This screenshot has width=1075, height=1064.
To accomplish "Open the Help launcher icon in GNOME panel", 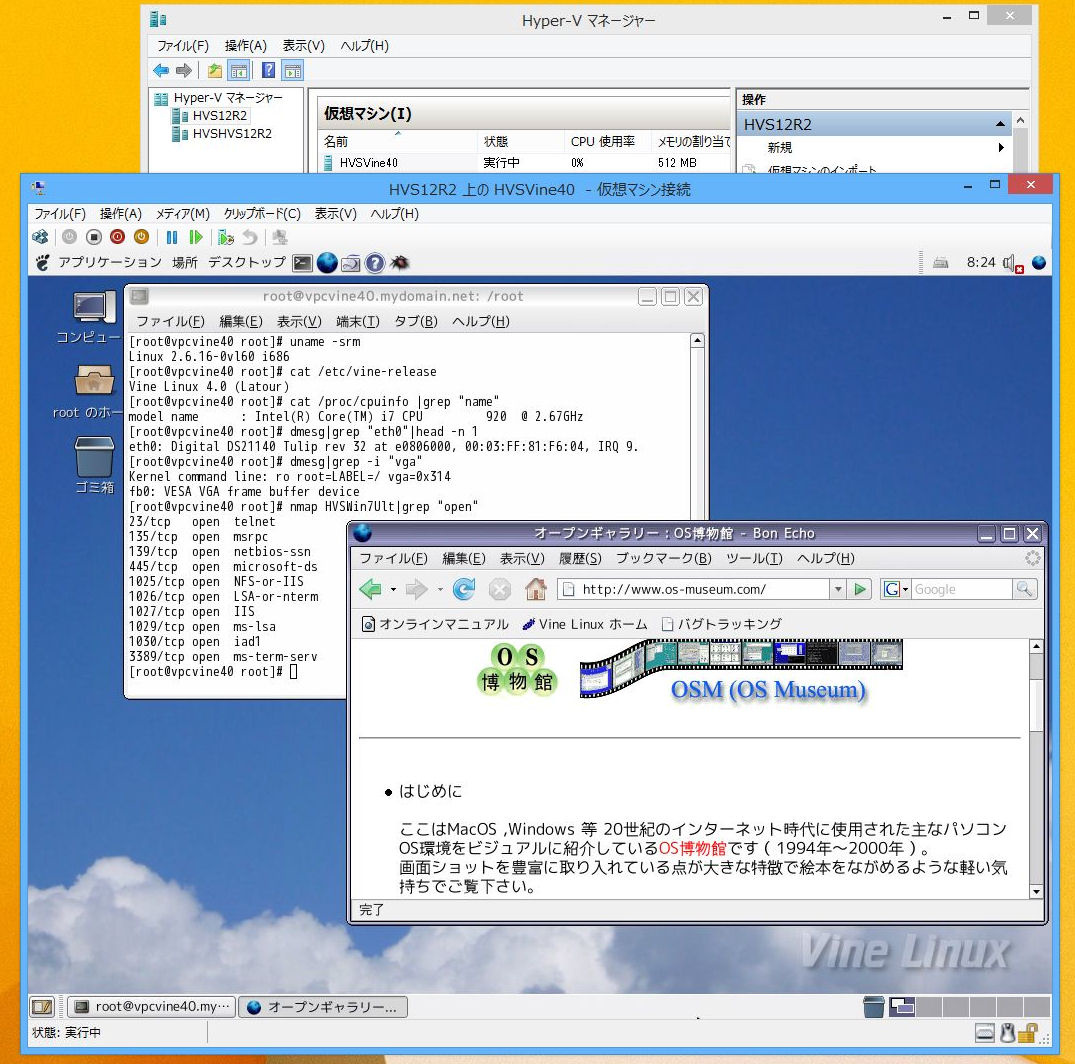I will click(x=375, y=263).
